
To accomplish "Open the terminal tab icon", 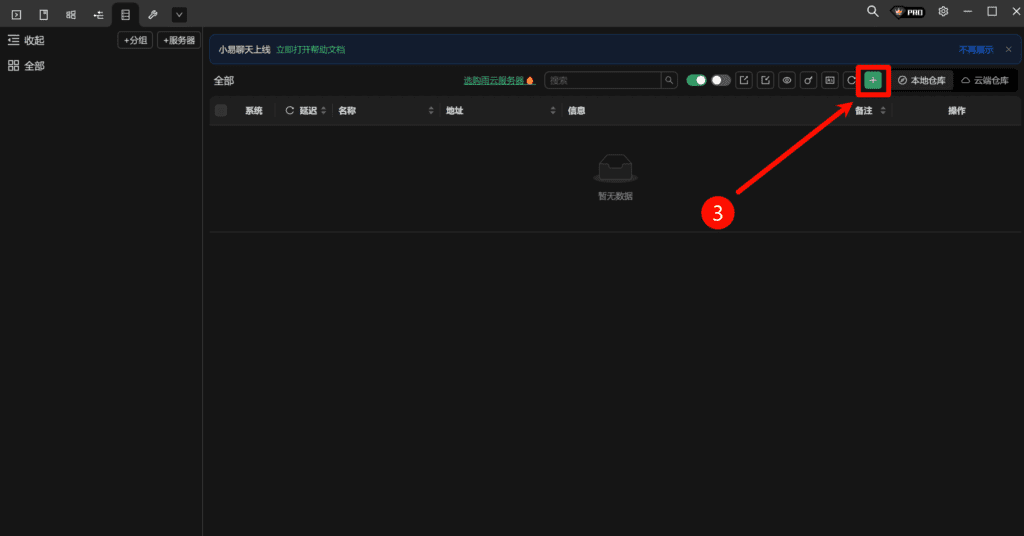I will (x=16, y=14).
